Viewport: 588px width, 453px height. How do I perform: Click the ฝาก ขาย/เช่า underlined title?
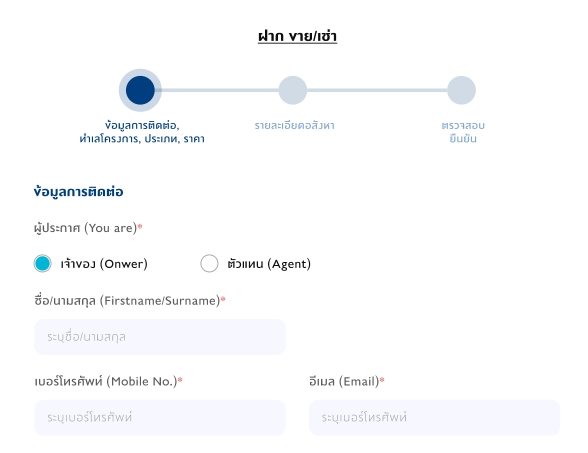(297, 36)
